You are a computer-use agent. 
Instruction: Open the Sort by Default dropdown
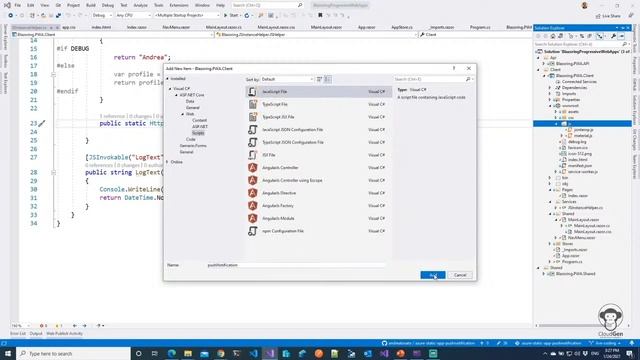[287, 79]
